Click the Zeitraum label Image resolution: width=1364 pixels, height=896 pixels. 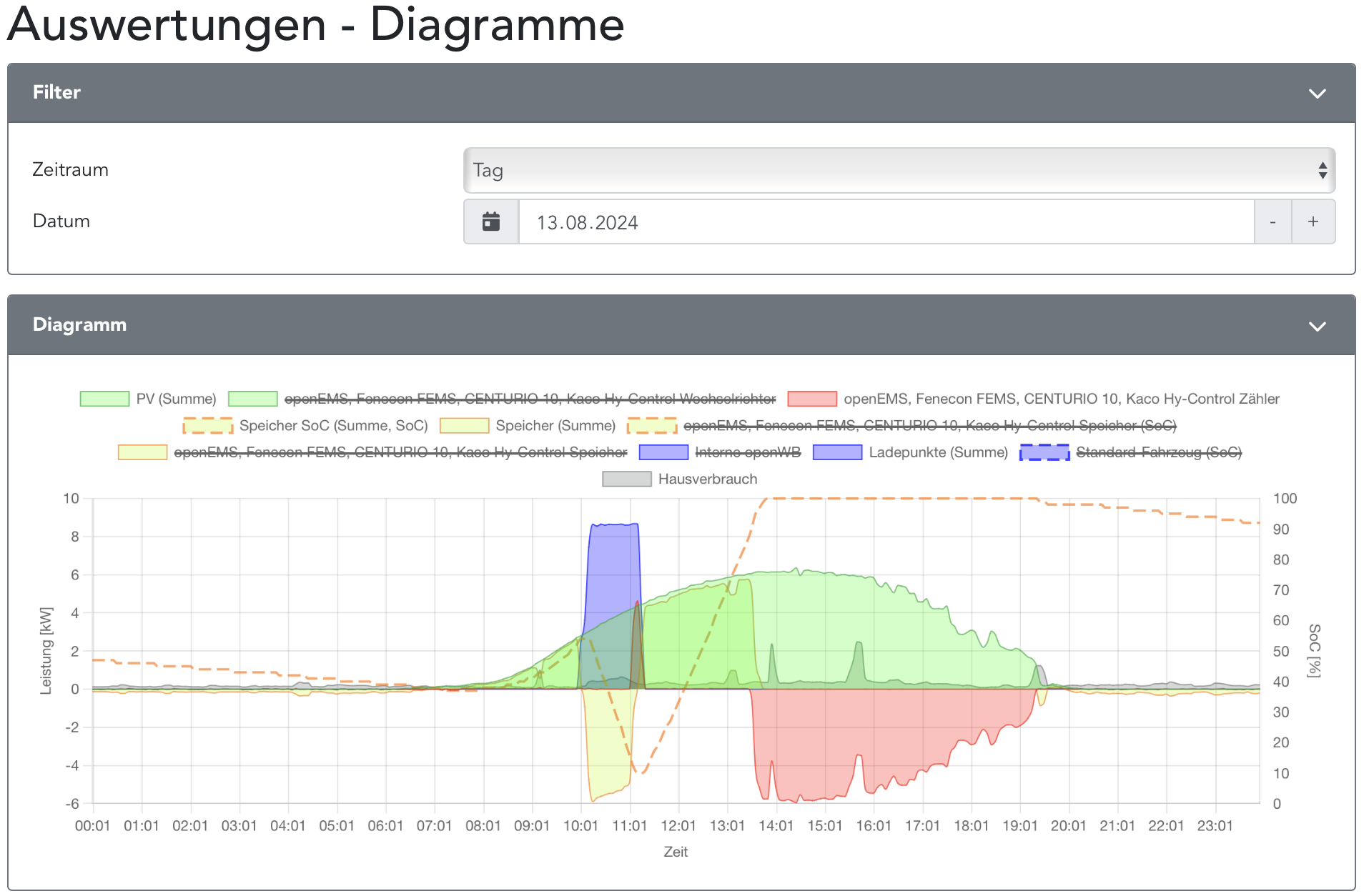tap(70, 169)
